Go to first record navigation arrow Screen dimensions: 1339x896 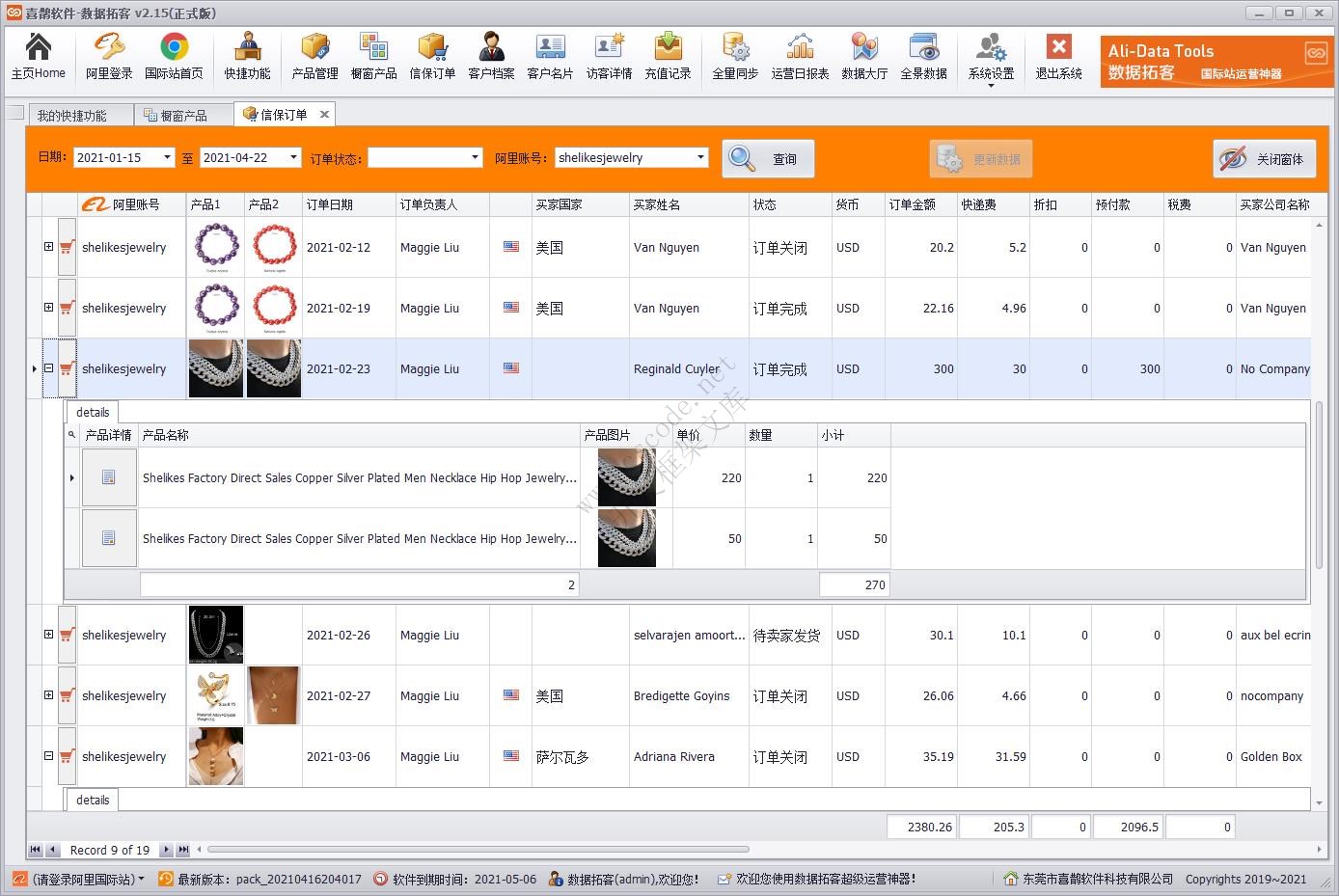(x=35, y=850)
